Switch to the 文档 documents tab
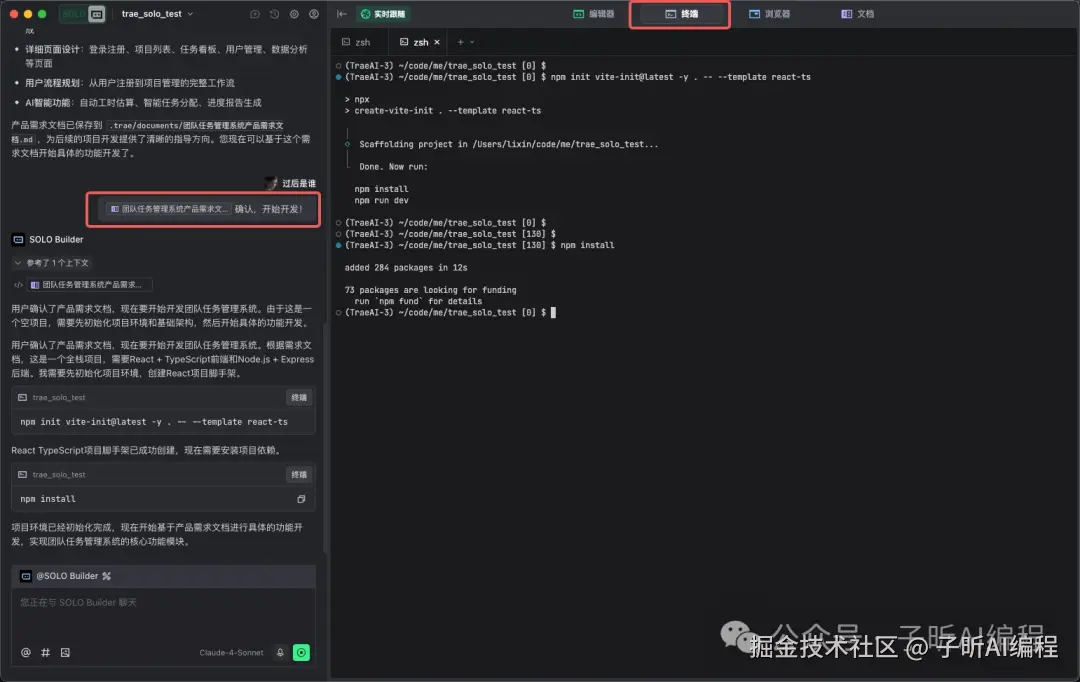Image resolution: width=1080 pixels, height=682 pixels. (858, 14)
